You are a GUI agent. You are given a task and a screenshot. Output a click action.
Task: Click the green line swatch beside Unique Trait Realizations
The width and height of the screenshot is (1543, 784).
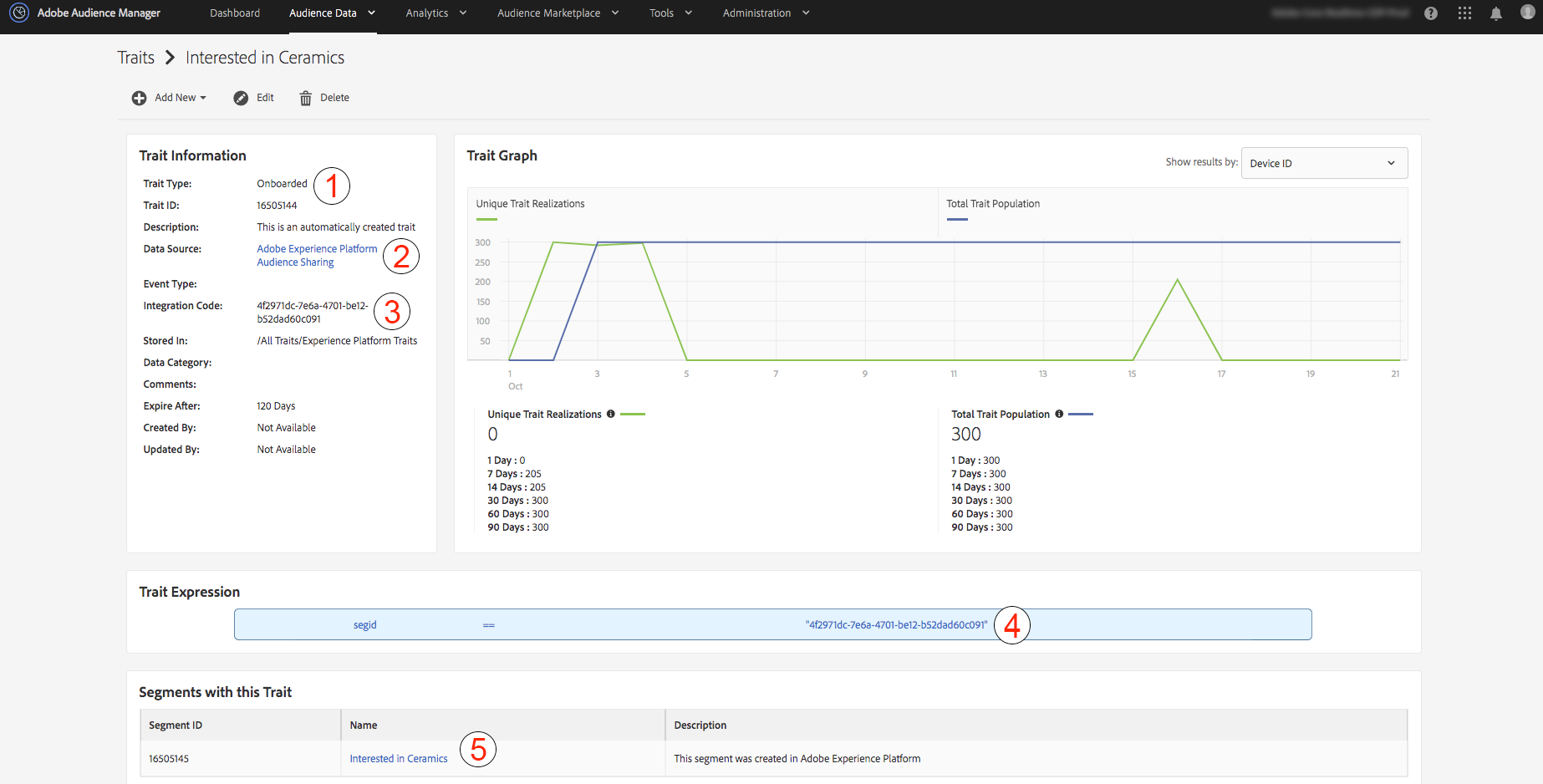pos(633,414)
